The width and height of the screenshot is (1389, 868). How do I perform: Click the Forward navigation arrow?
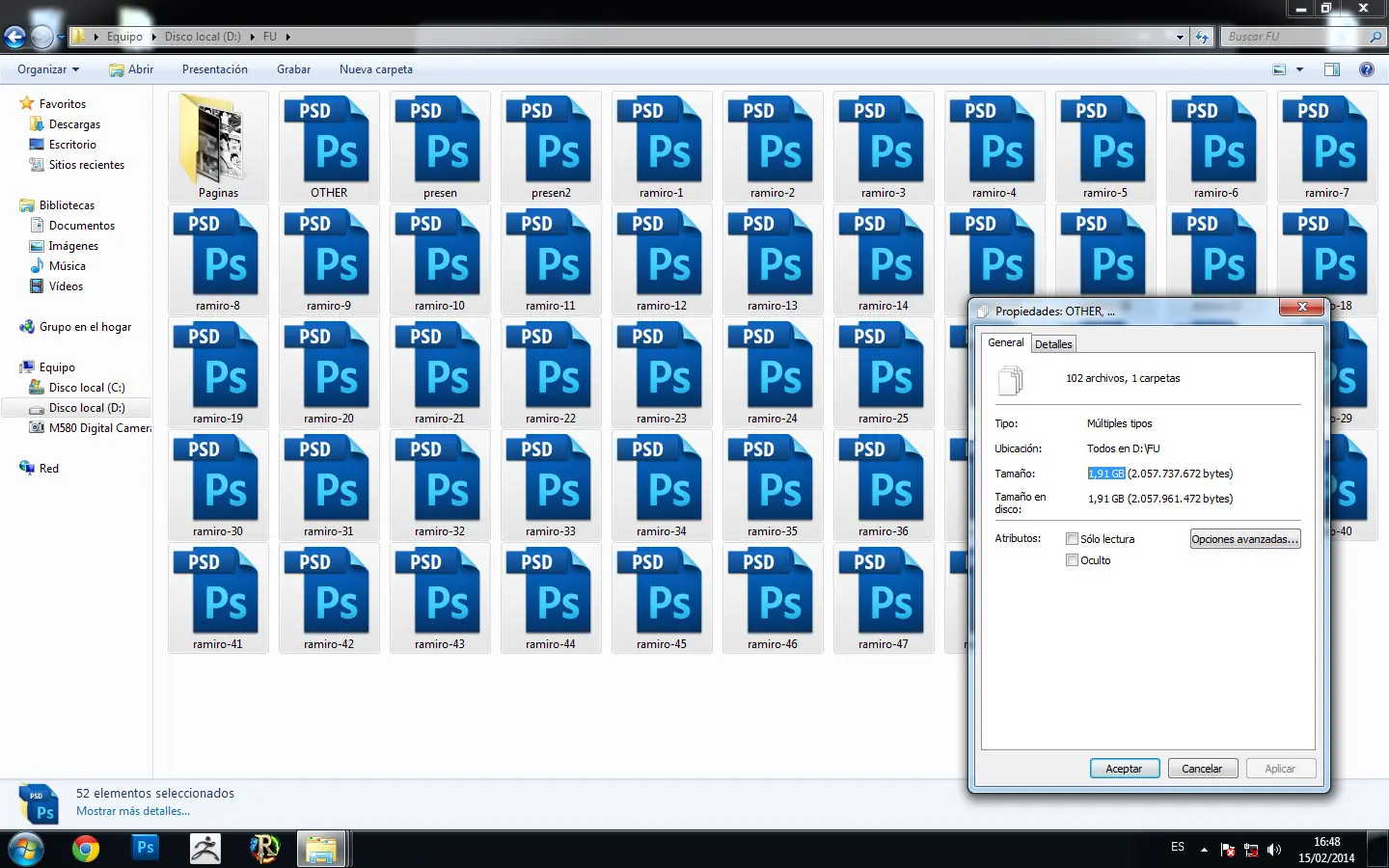[x=41, y=37]
